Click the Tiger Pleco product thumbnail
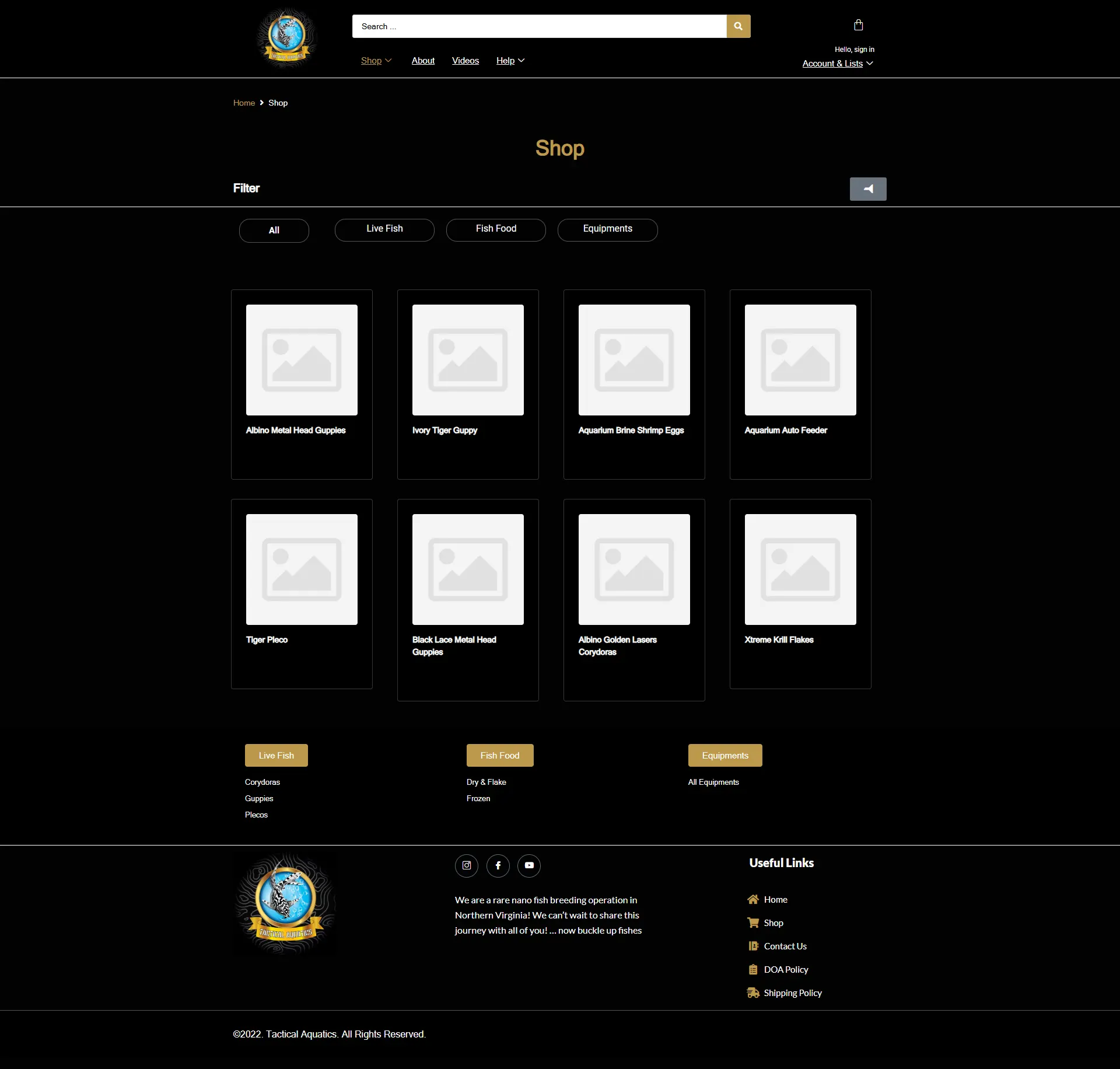 pyautogui.click(x=302, y=569)
